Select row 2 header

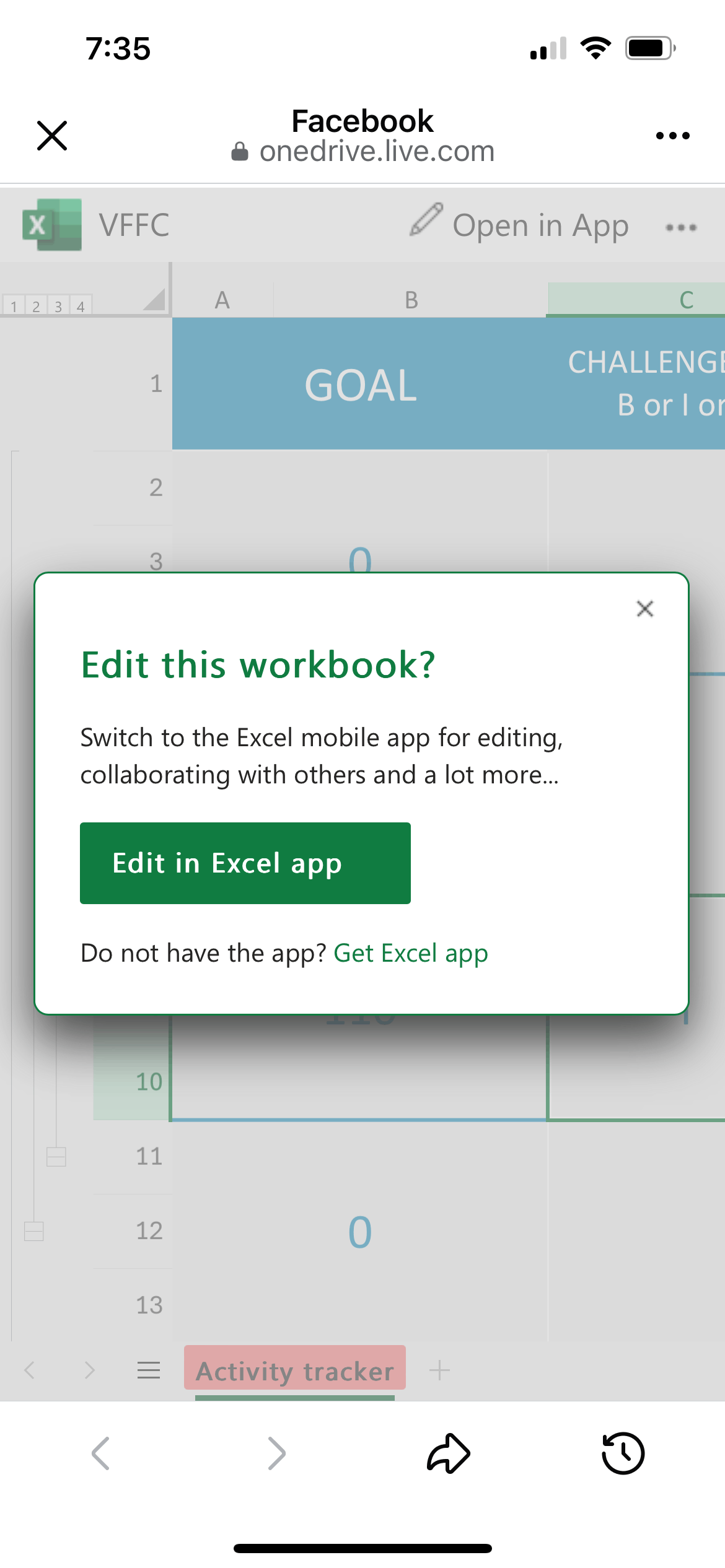[133, 488]
